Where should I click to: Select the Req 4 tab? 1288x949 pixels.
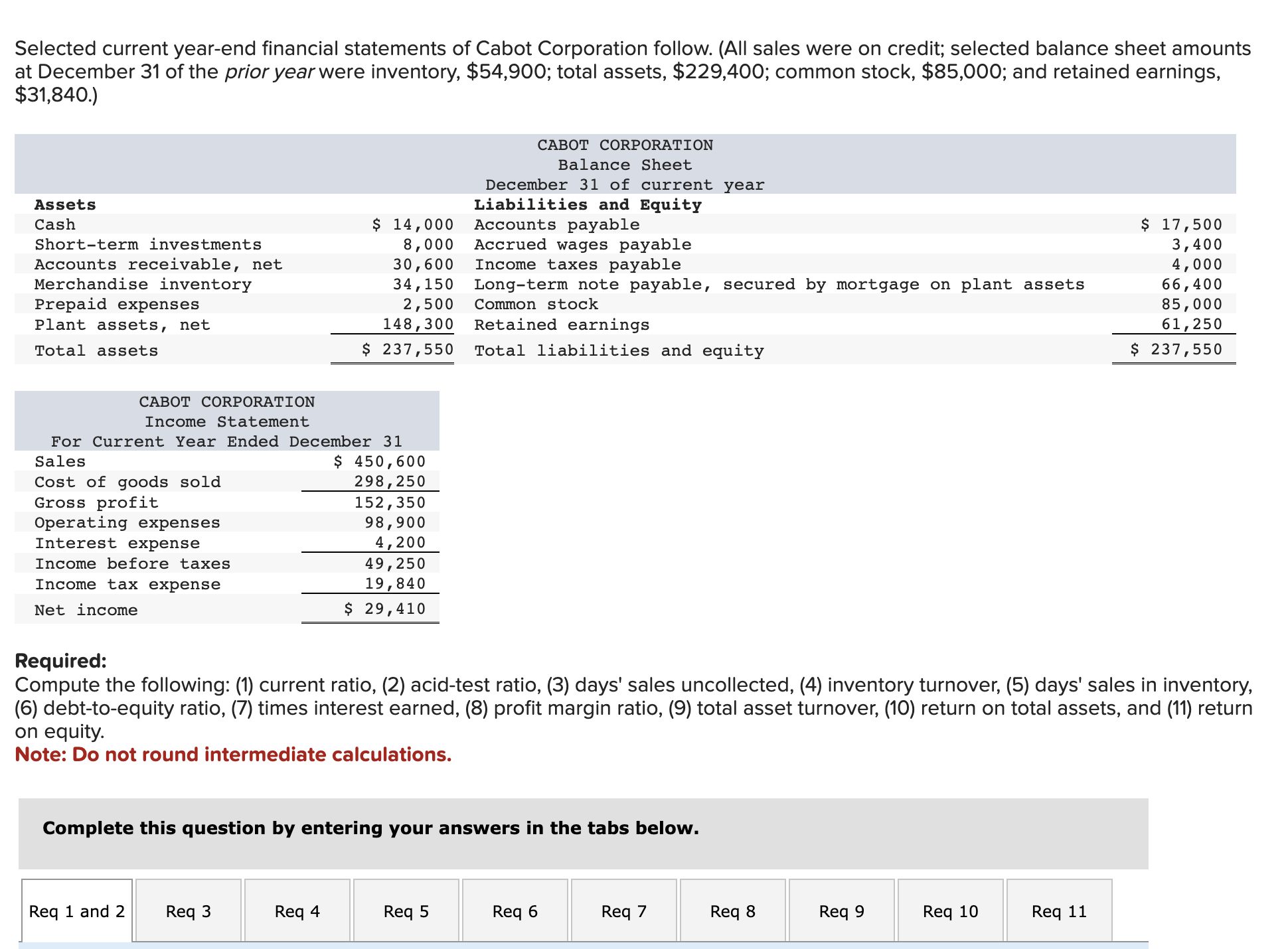[x=297, y=911]
